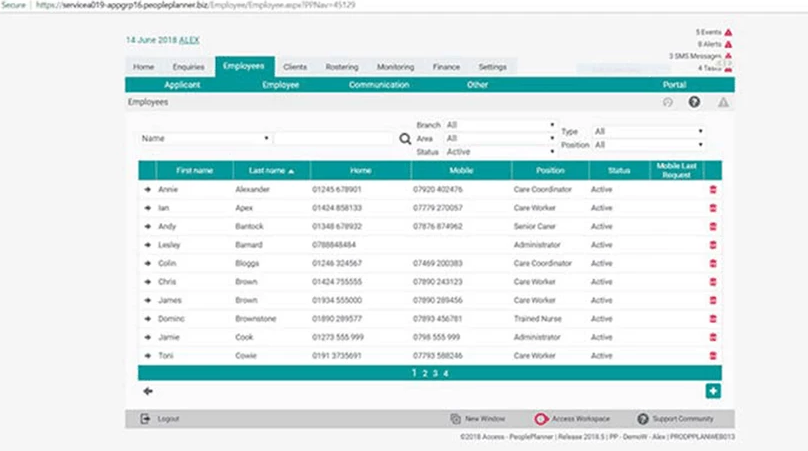808x451 pixels.
Task: Open Lesley Barnard's record with the arrow icon
Action: pyautogui.click(x=147, y=245)
